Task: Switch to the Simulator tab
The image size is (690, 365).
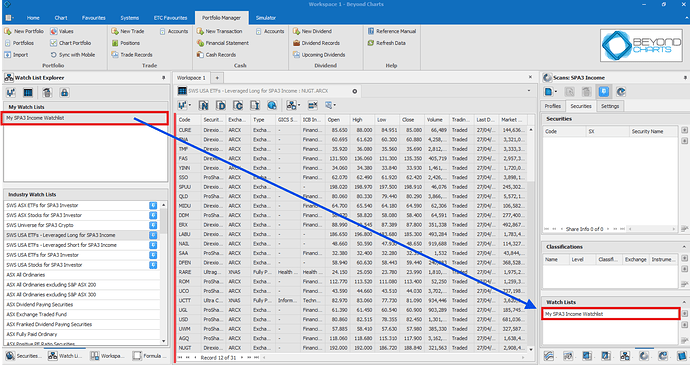Action: 266,18
